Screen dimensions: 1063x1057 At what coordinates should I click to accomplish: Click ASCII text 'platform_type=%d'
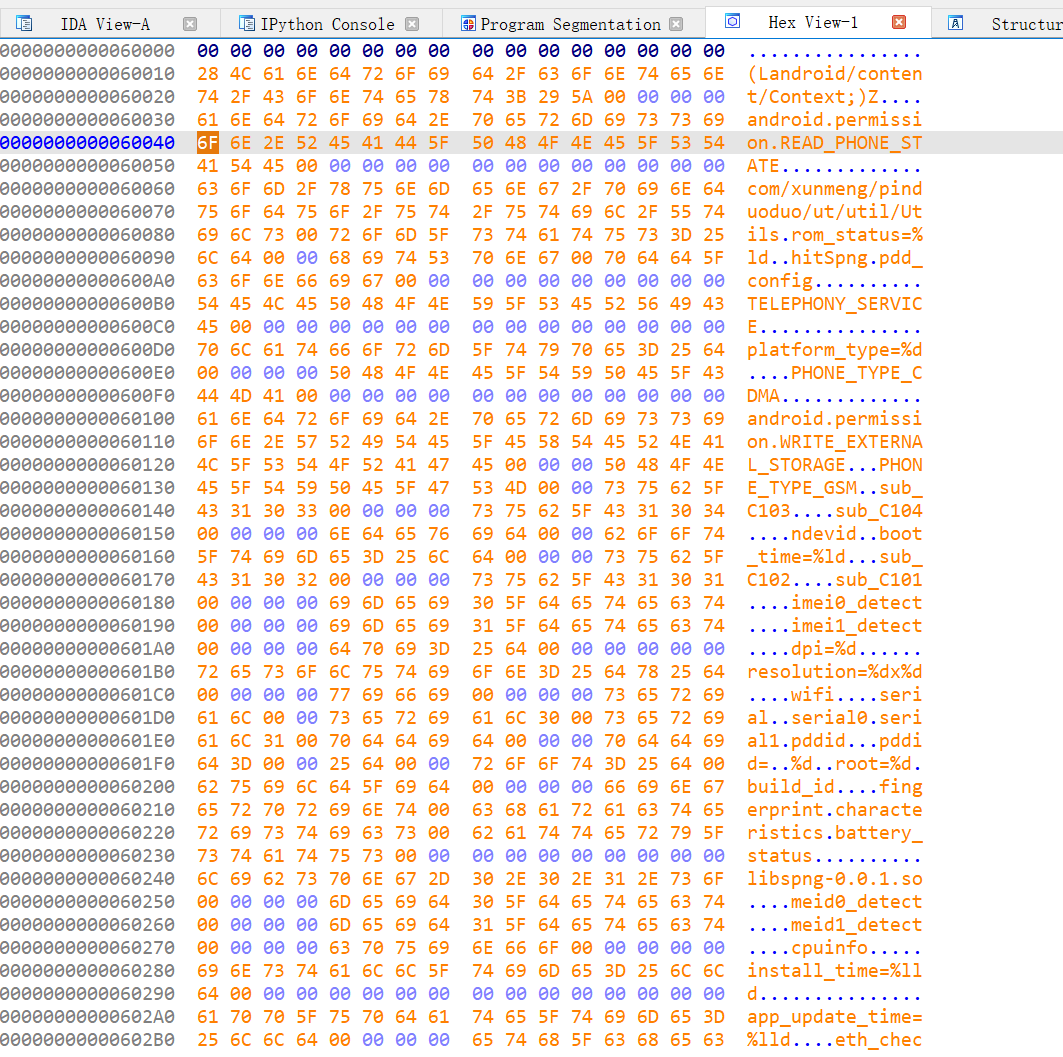[835, 350]
